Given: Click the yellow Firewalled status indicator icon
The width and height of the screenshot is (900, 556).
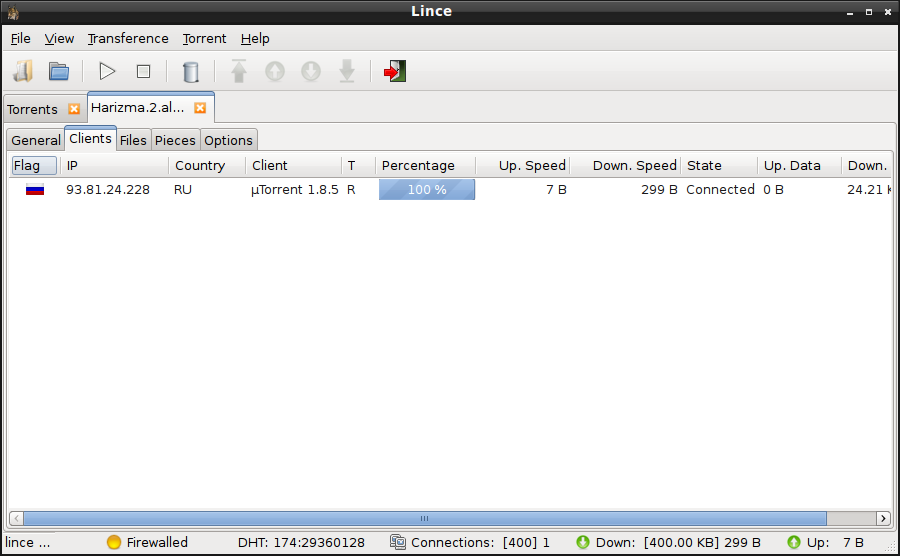Looking at the screenshot, I should pyautogui.click(x=114, y=542).
